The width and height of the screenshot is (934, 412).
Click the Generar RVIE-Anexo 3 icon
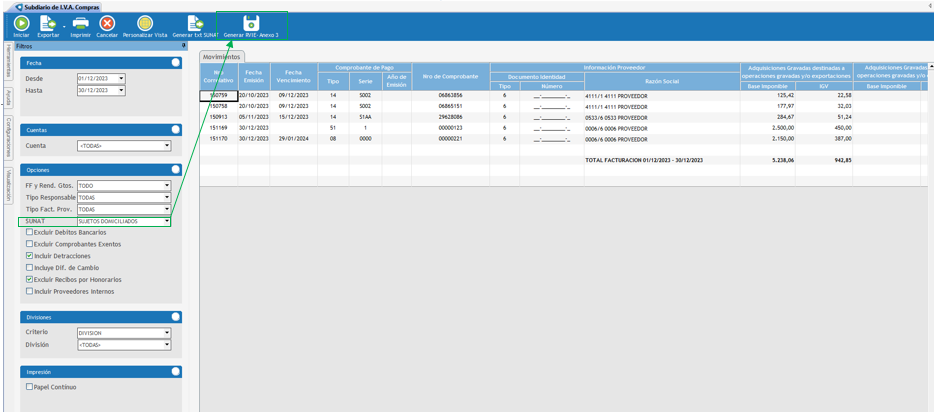click(251, 23)
